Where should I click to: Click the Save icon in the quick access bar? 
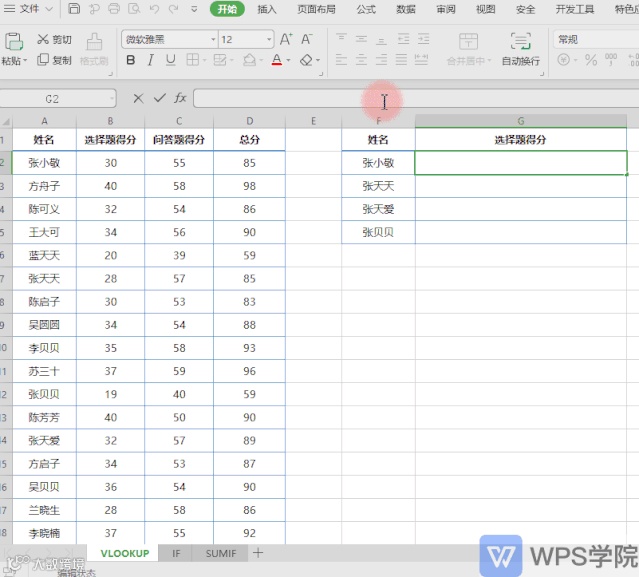[x=74, y=9]
